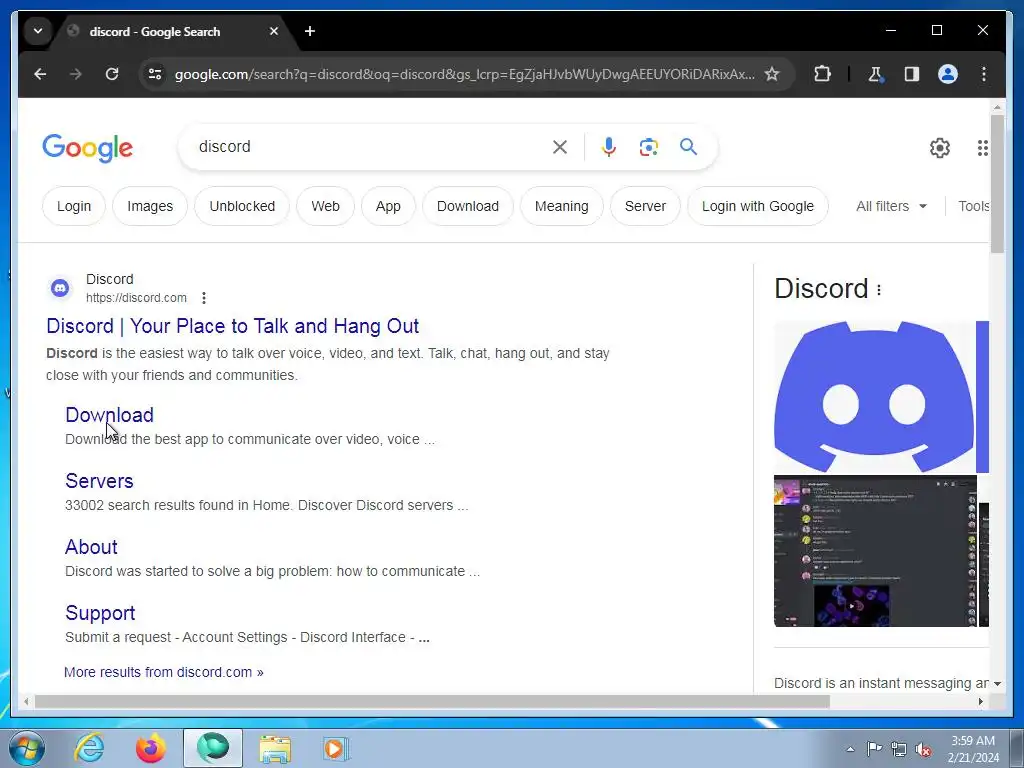The image size is (1024, 768).
Task: Click the Discord favicon in first result
Action: point(60,288)
